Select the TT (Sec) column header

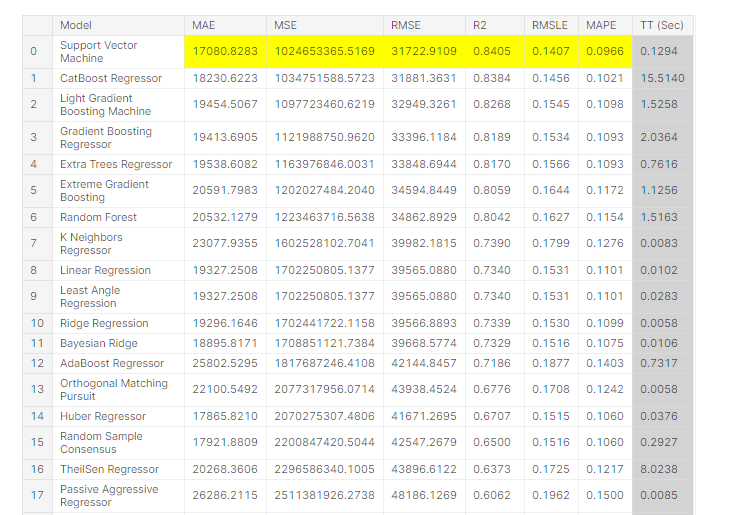[x=662, y=25]
